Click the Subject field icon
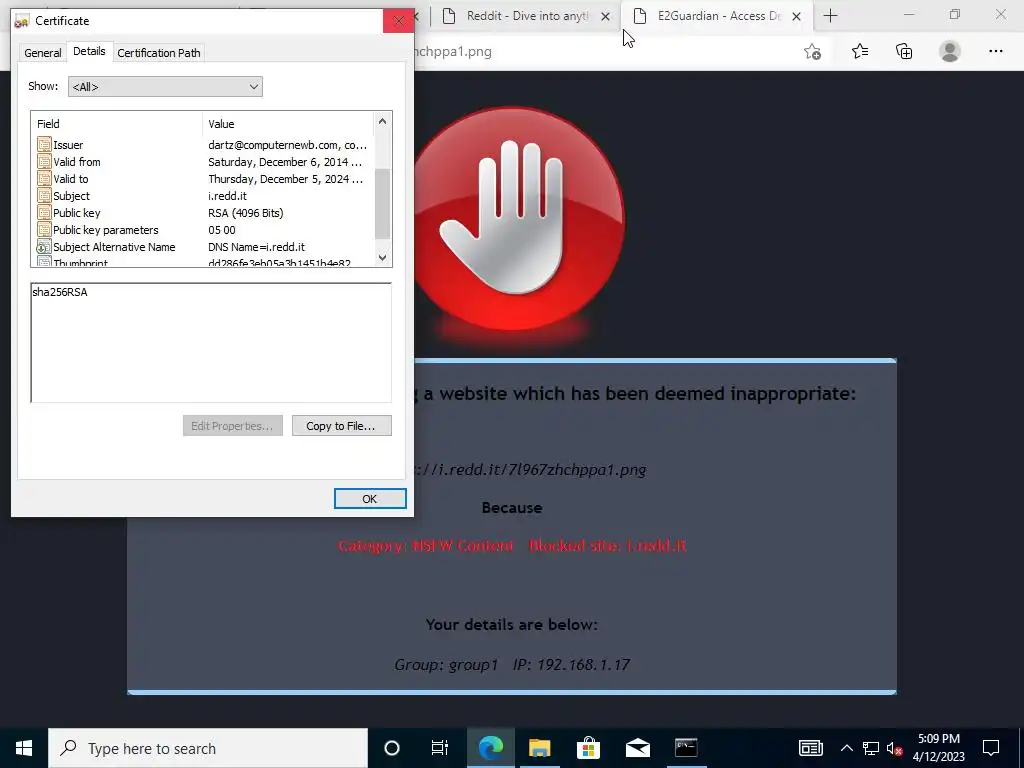Viewport: 1024px width, 768px height. tap(44, 196)
